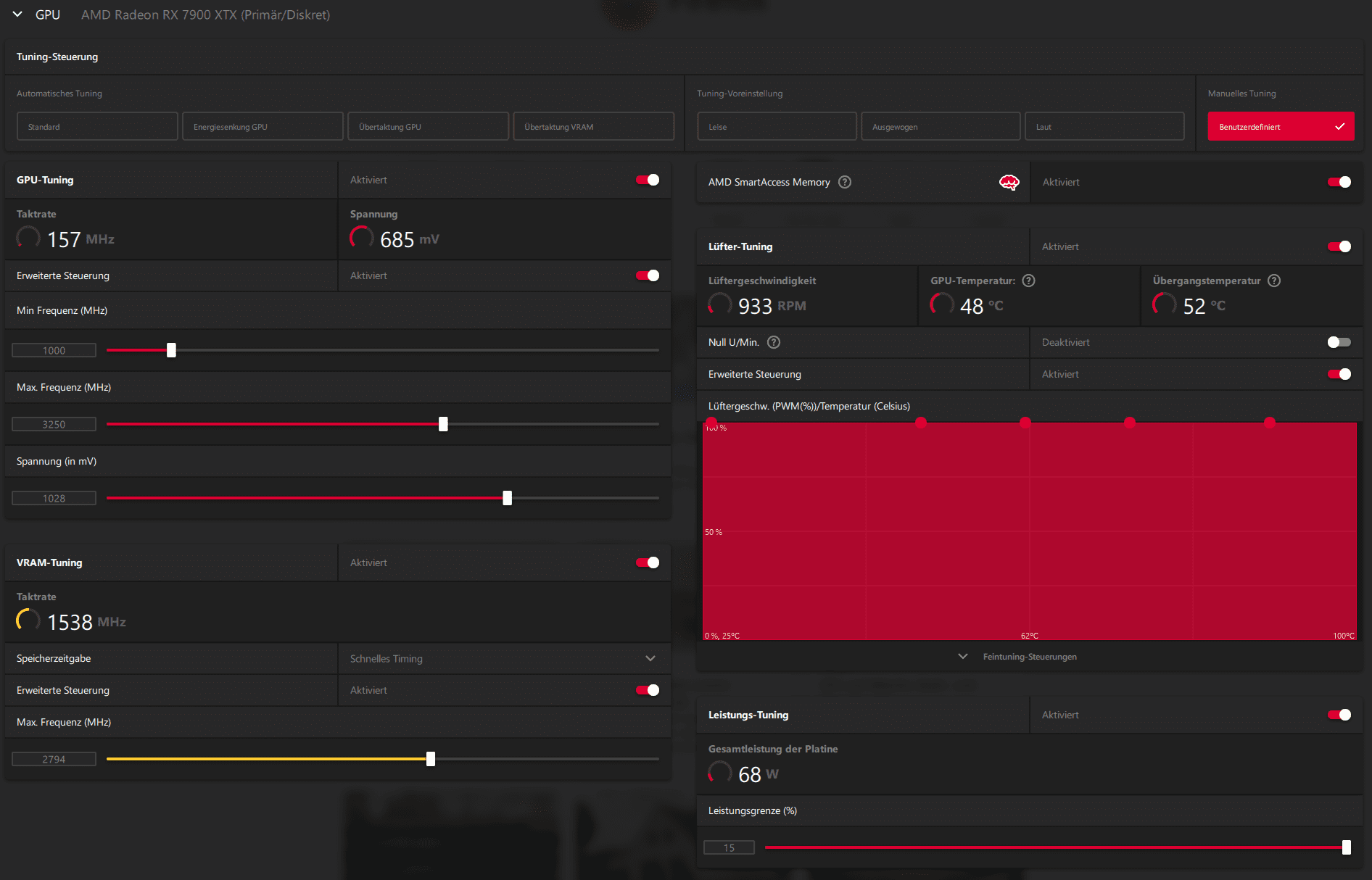
Task: Open help icon beside Übergangstemperatur
Action: (1274, 281)
